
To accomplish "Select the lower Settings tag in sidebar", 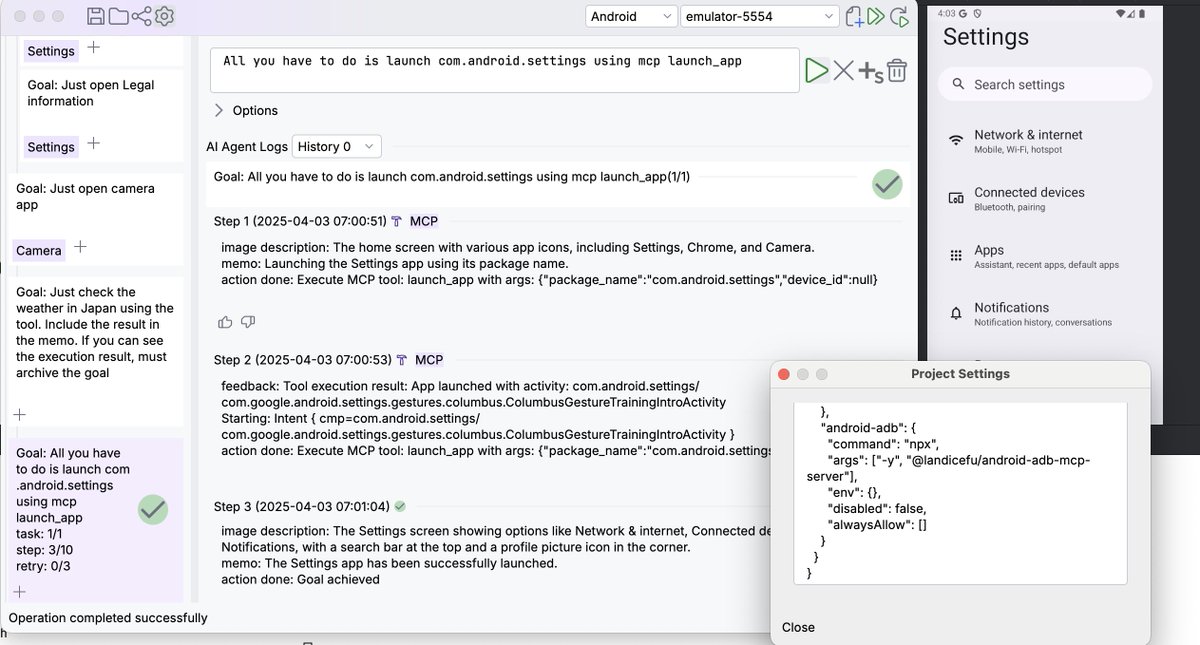I will tap(51, 147).
